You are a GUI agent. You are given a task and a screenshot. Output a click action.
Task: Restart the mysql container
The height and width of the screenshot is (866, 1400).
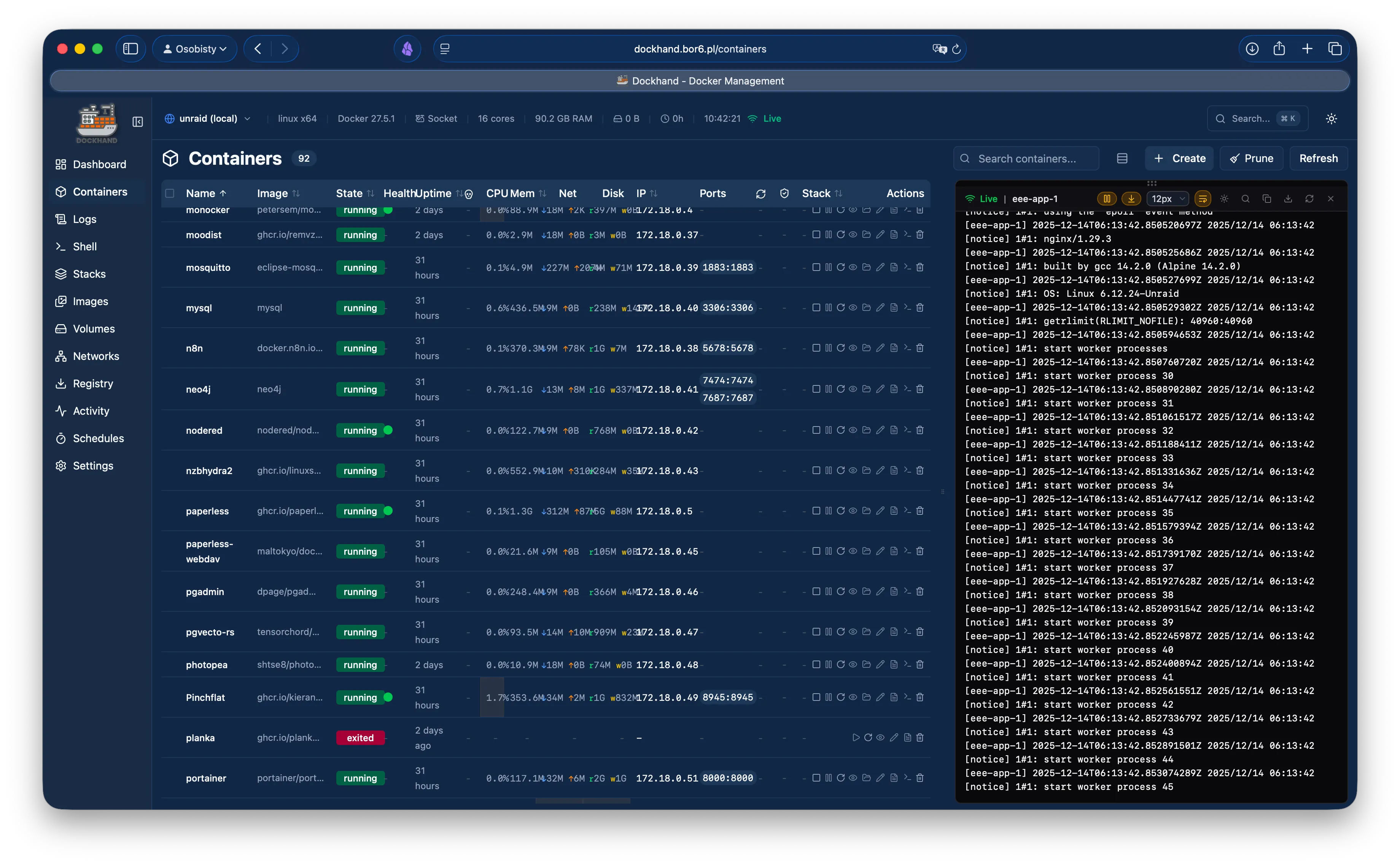841,307
